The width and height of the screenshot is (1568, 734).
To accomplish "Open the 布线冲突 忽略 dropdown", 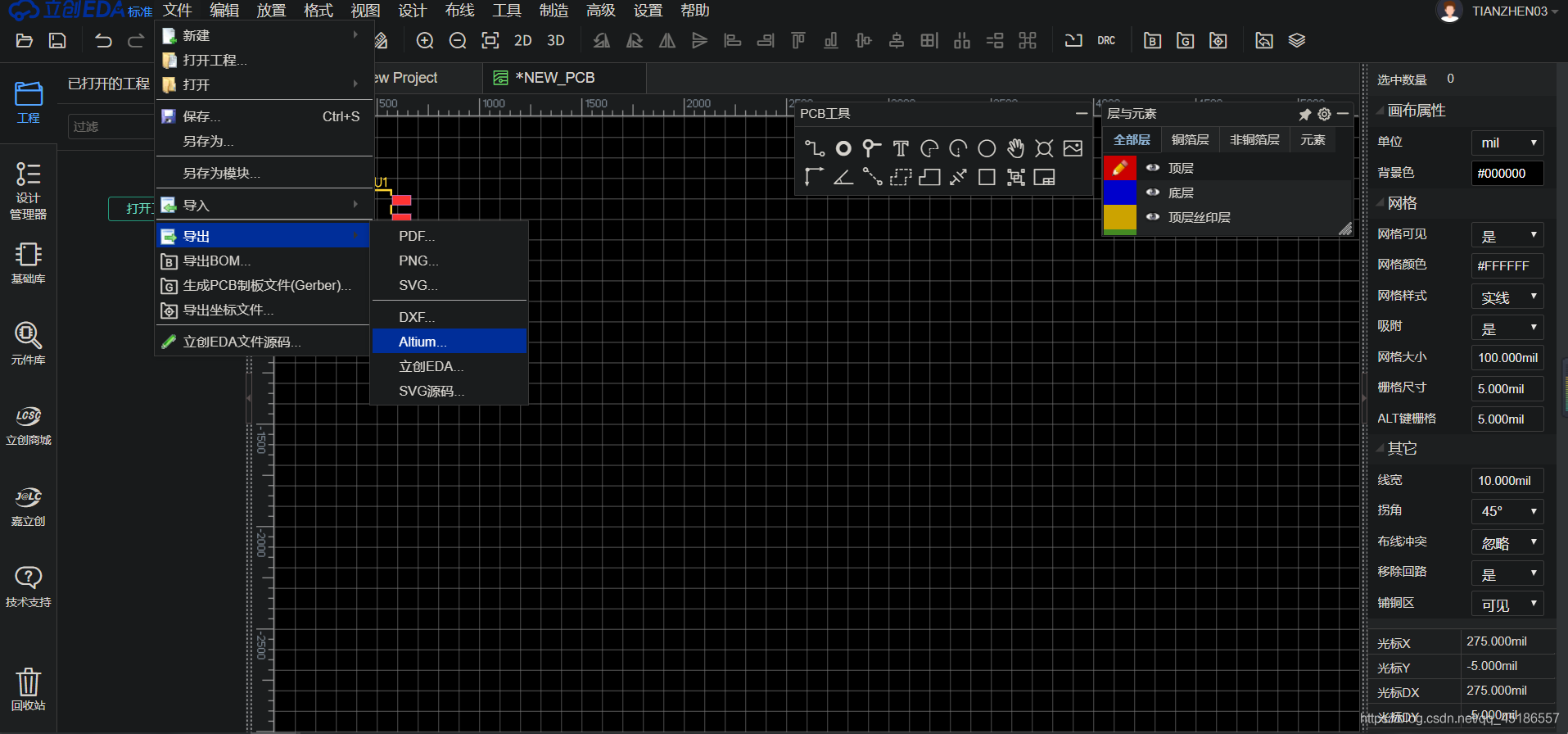I will pos(1507,542).
